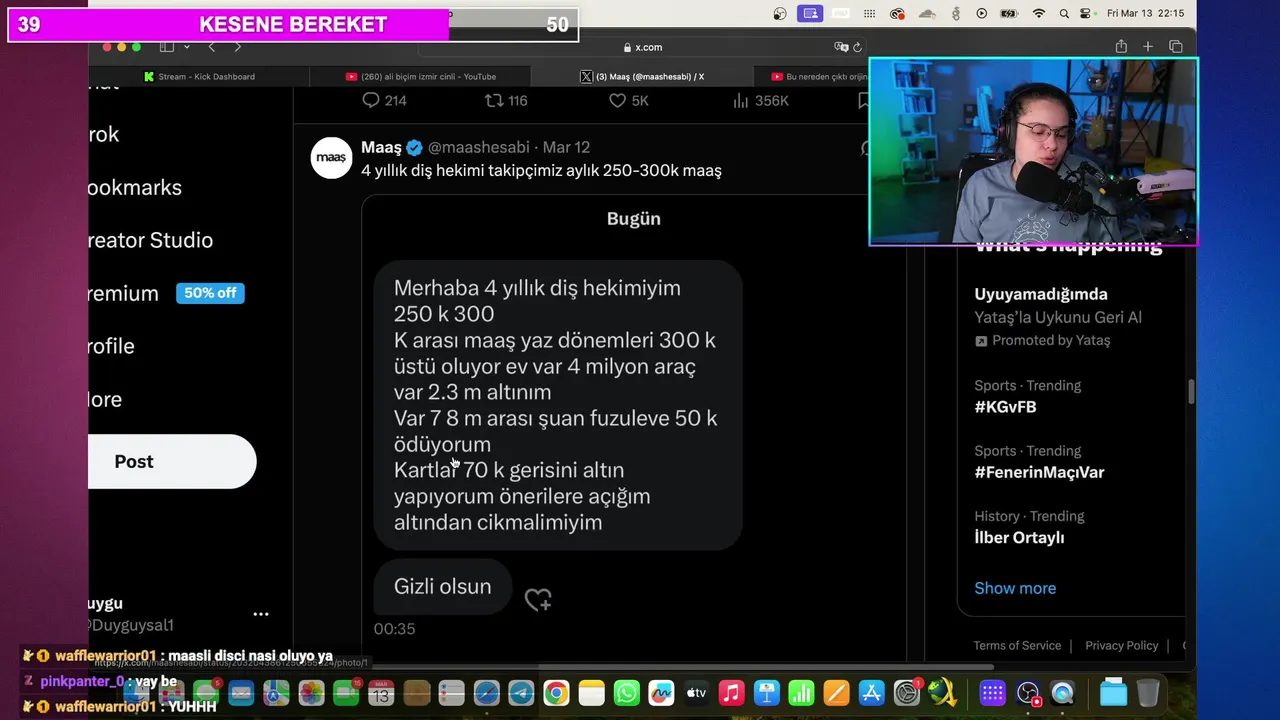Screen dimensions: 1280x720
Task: Click tweet text 4 yıllık diş hekimi
Action: 541,171
